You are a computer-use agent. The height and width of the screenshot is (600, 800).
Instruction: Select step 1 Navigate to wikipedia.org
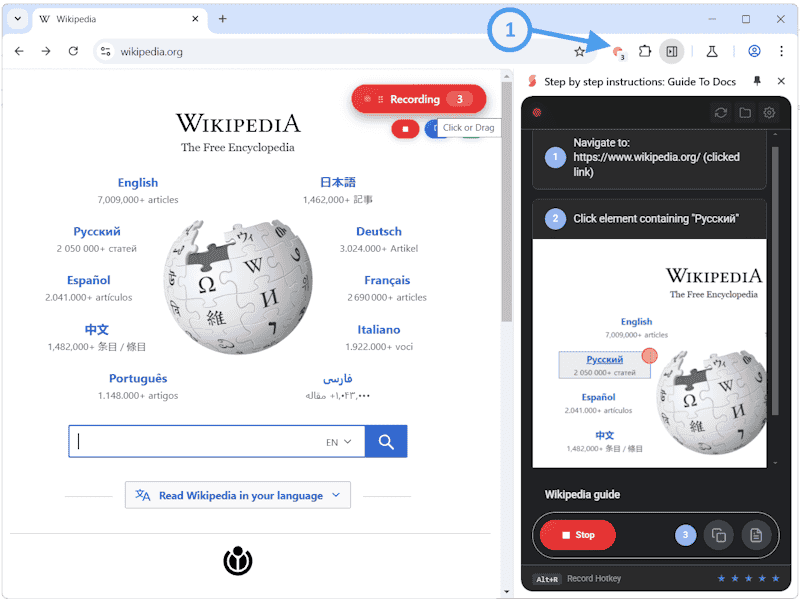[649, 158]
